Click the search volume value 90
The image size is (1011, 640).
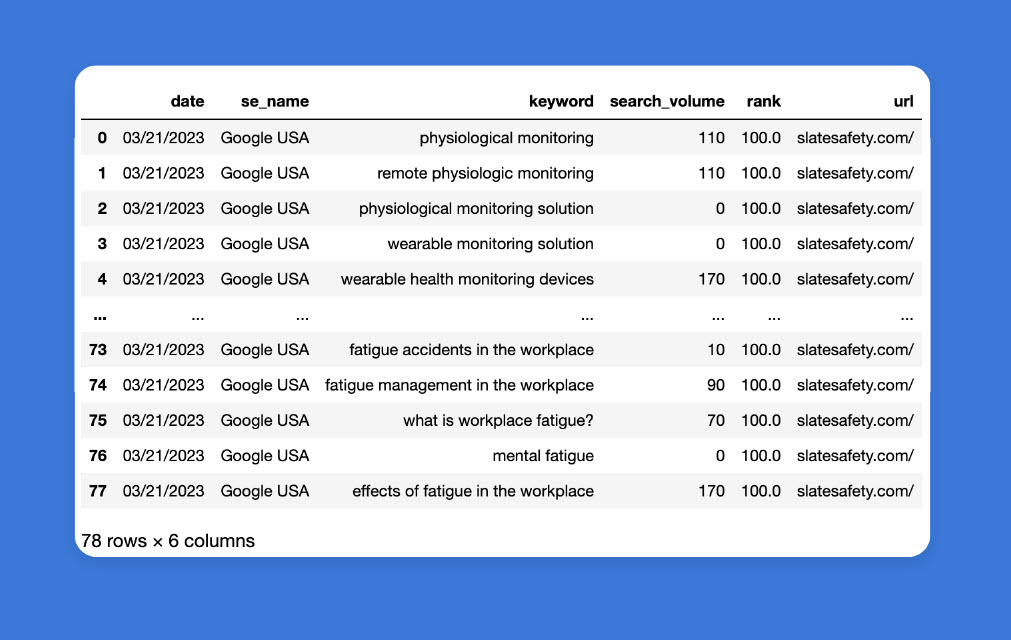715,385
